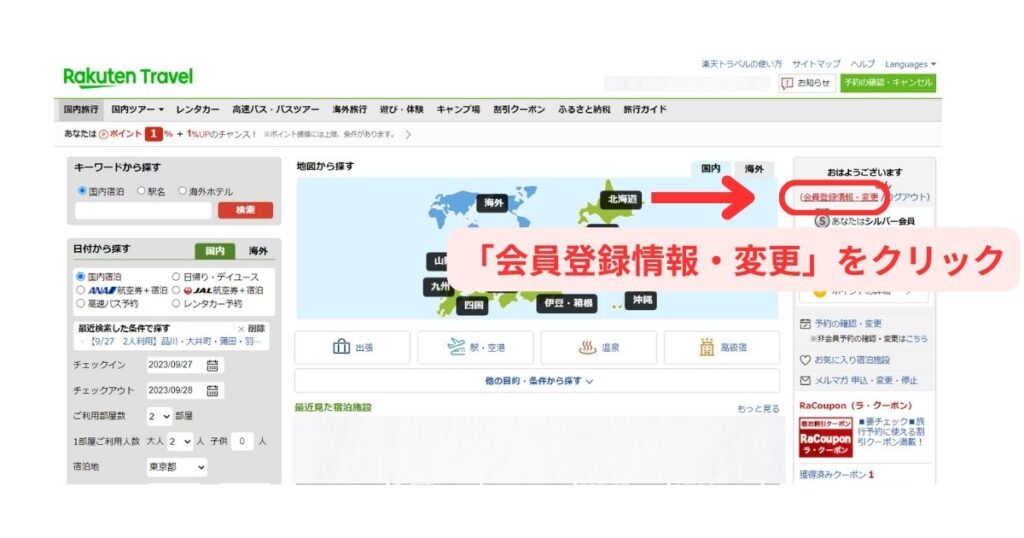Select ANA航空券+宿泊 radio option
The image size is (1024, 538).
[80, 290]
